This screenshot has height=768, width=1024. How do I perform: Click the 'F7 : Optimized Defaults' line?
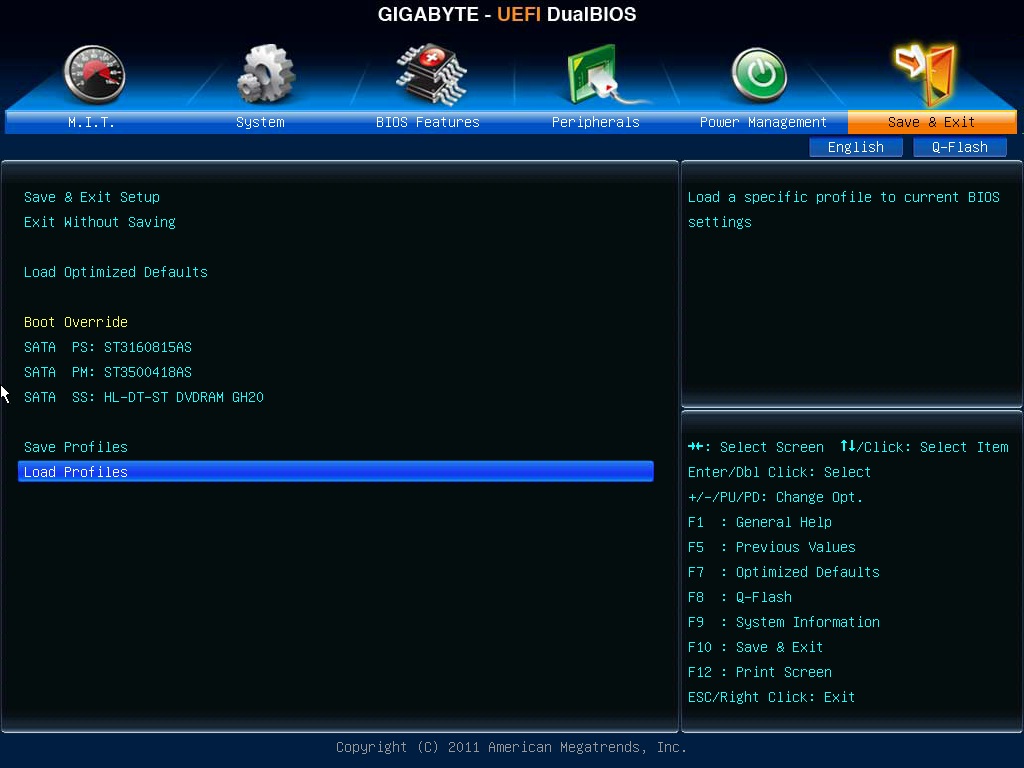(x=784, y=572)
